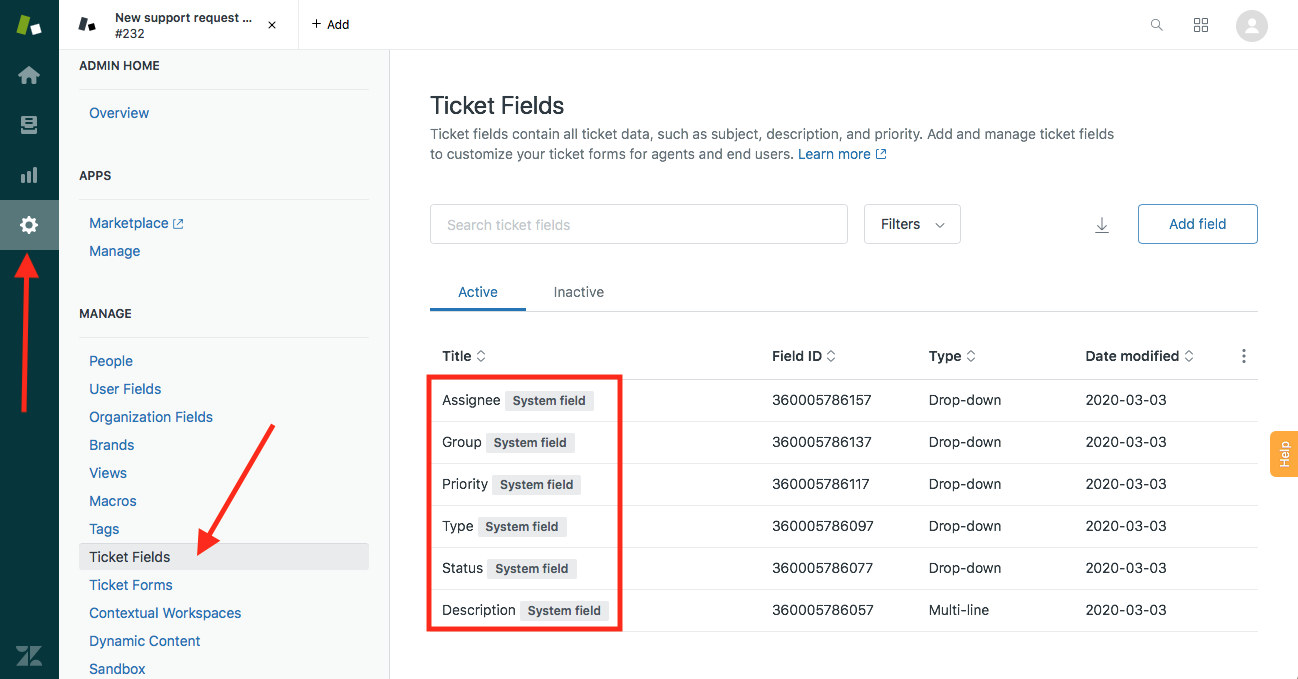Download ticket fields with download icon

1102,225
